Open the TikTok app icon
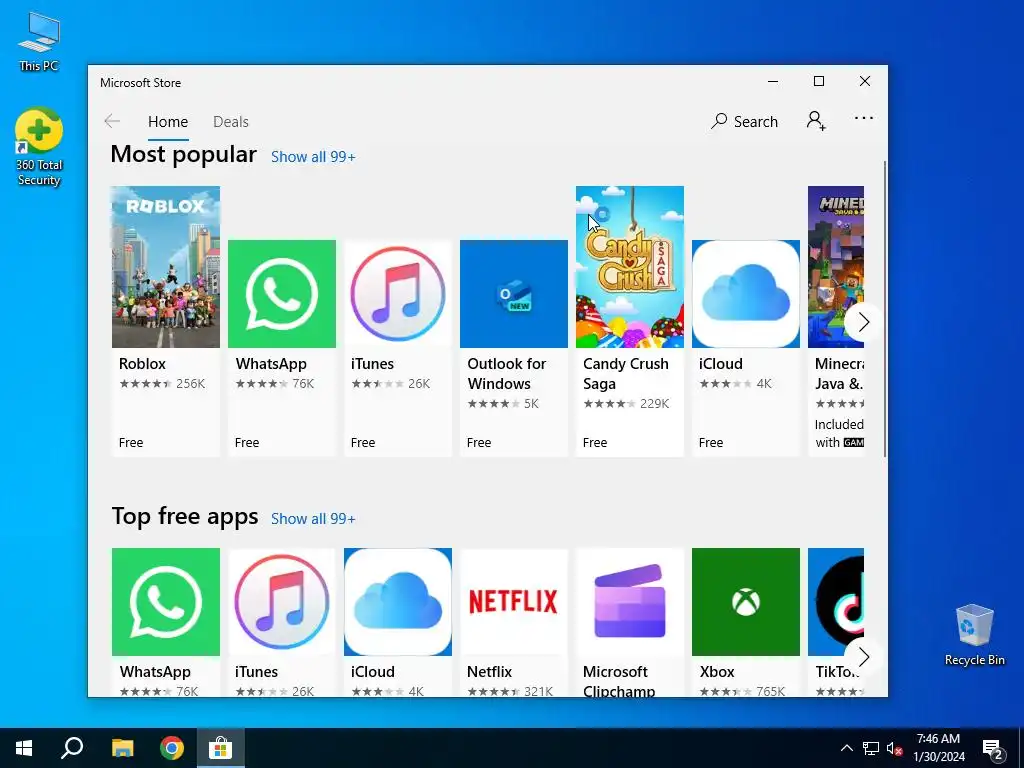The height and width of the screenshot is (768, 1024). coord(836,601)
